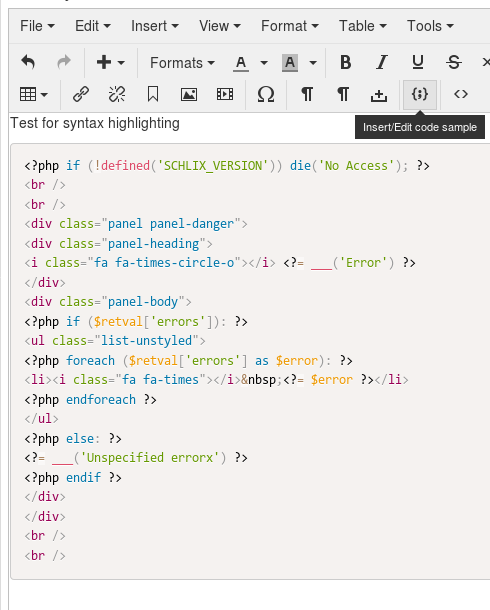Open the Insert menu

(155, 26)
